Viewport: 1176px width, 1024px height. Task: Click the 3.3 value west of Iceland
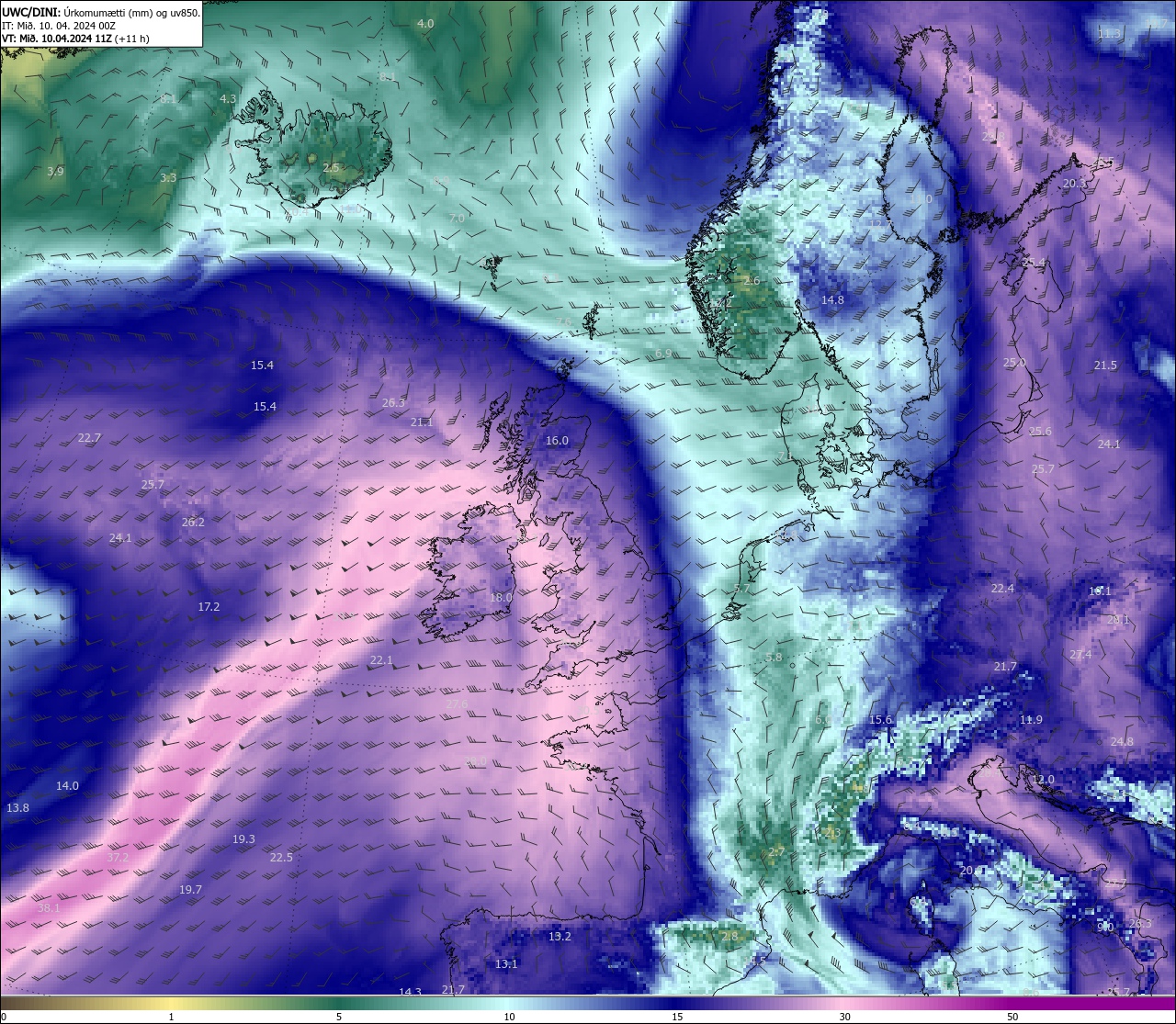pos(168,178)
